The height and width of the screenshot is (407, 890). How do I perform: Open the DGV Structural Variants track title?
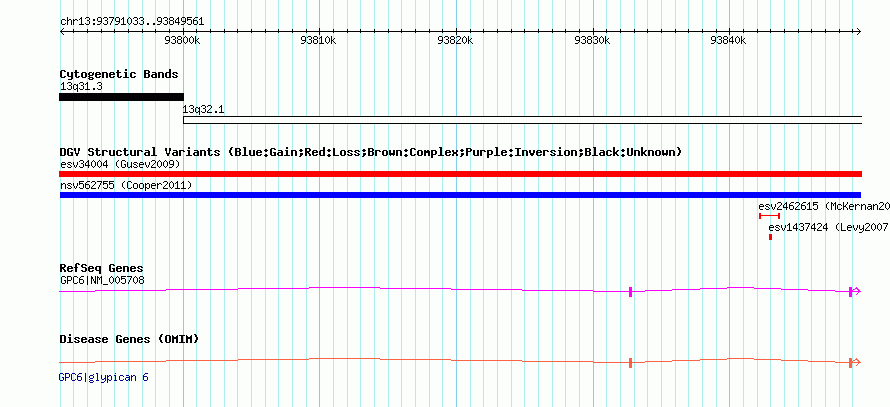click(x=371, y=152)
